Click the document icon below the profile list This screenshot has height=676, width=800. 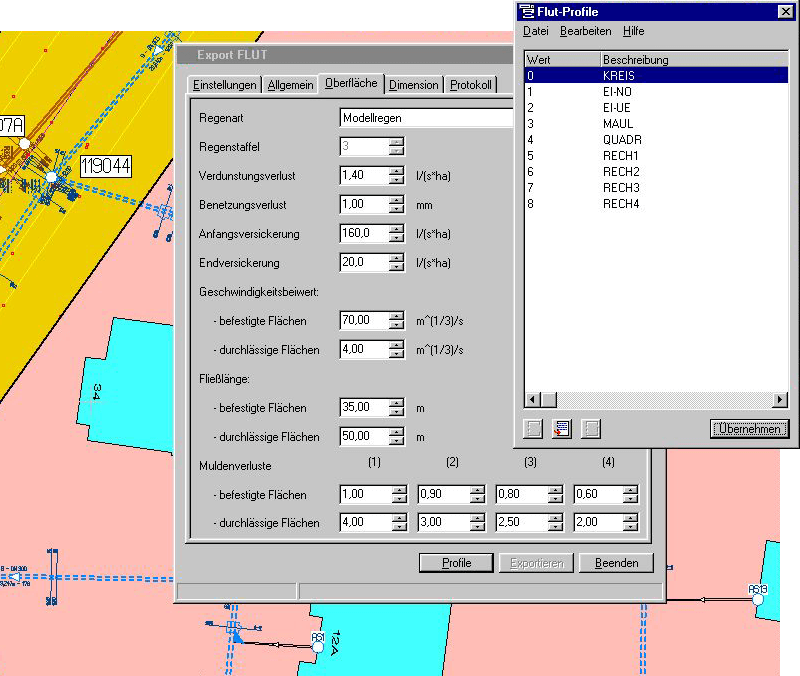[562, 428]
